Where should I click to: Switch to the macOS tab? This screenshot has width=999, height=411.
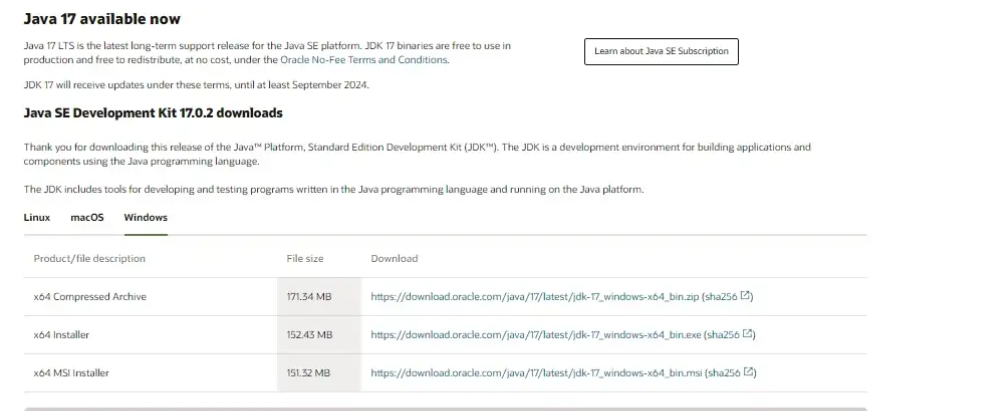(x=87, y=217)
